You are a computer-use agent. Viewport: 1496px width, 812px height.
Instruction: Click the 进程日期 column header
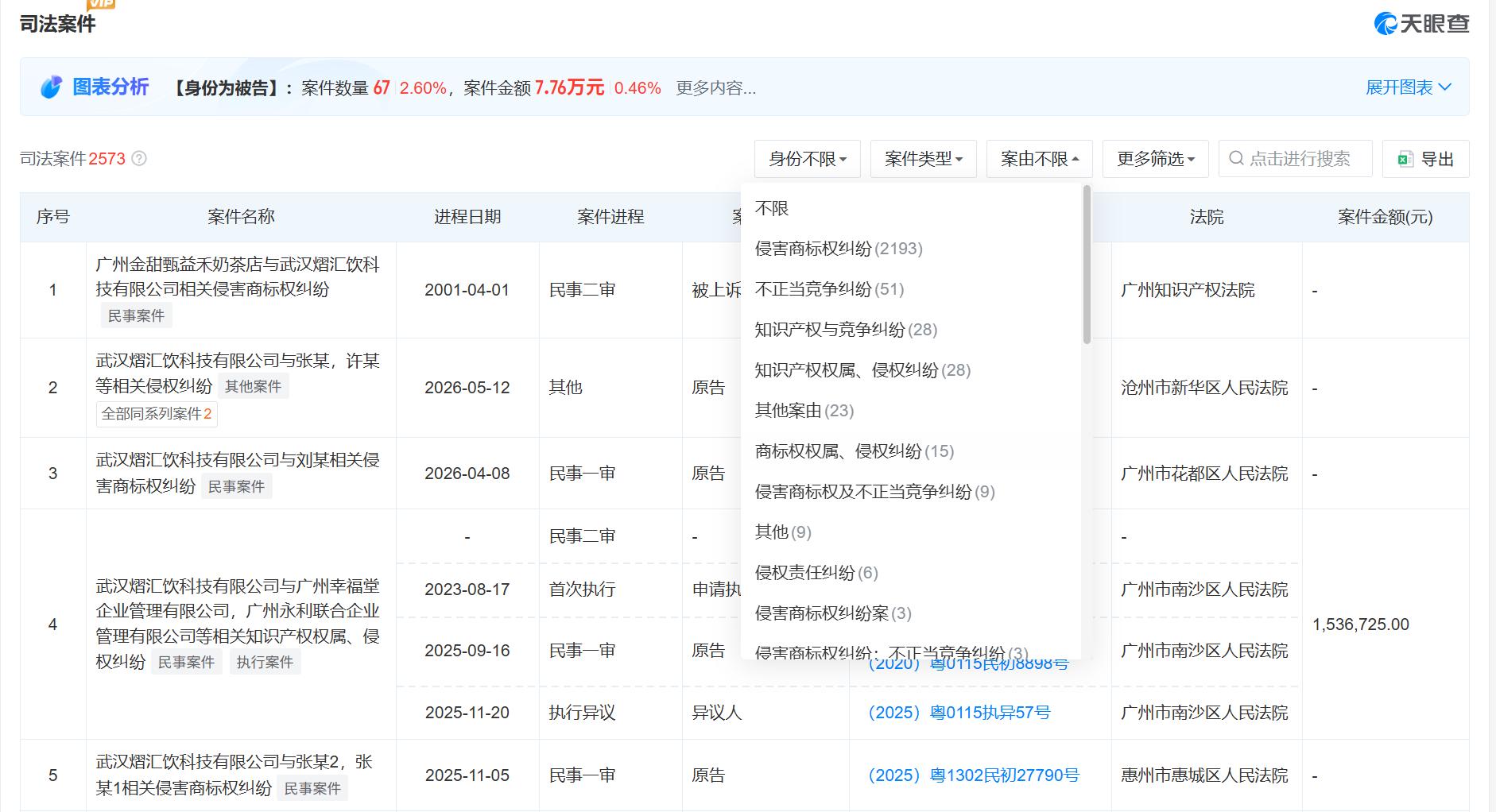[x=467, y=217]
